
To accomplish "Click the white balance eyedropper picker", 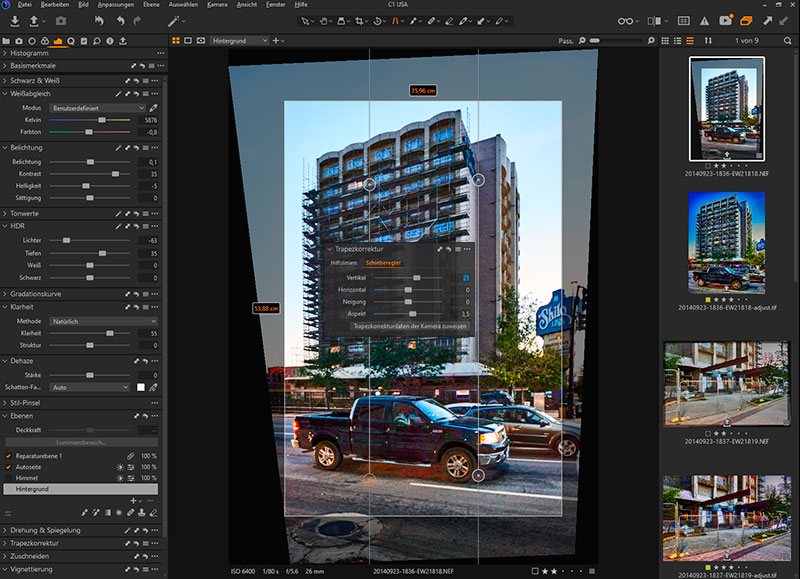I will (x=153, y=108).
